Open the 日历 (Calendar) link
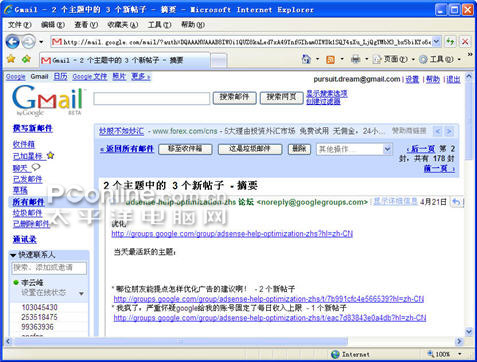The height and width of the screenshot is (362, 477). tap(60, 77)
